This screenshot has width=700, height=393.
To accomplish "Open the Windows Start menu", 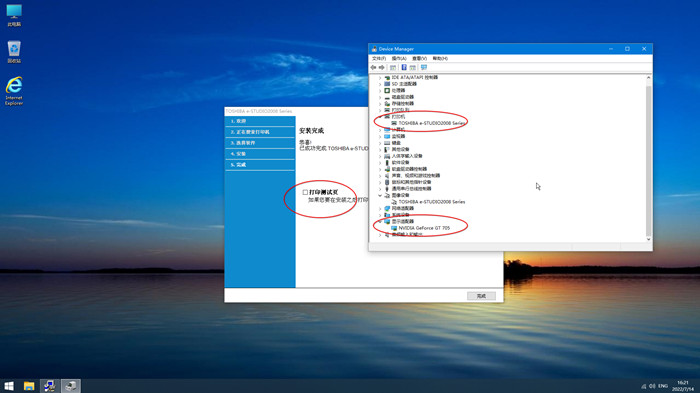I will 8,386.
